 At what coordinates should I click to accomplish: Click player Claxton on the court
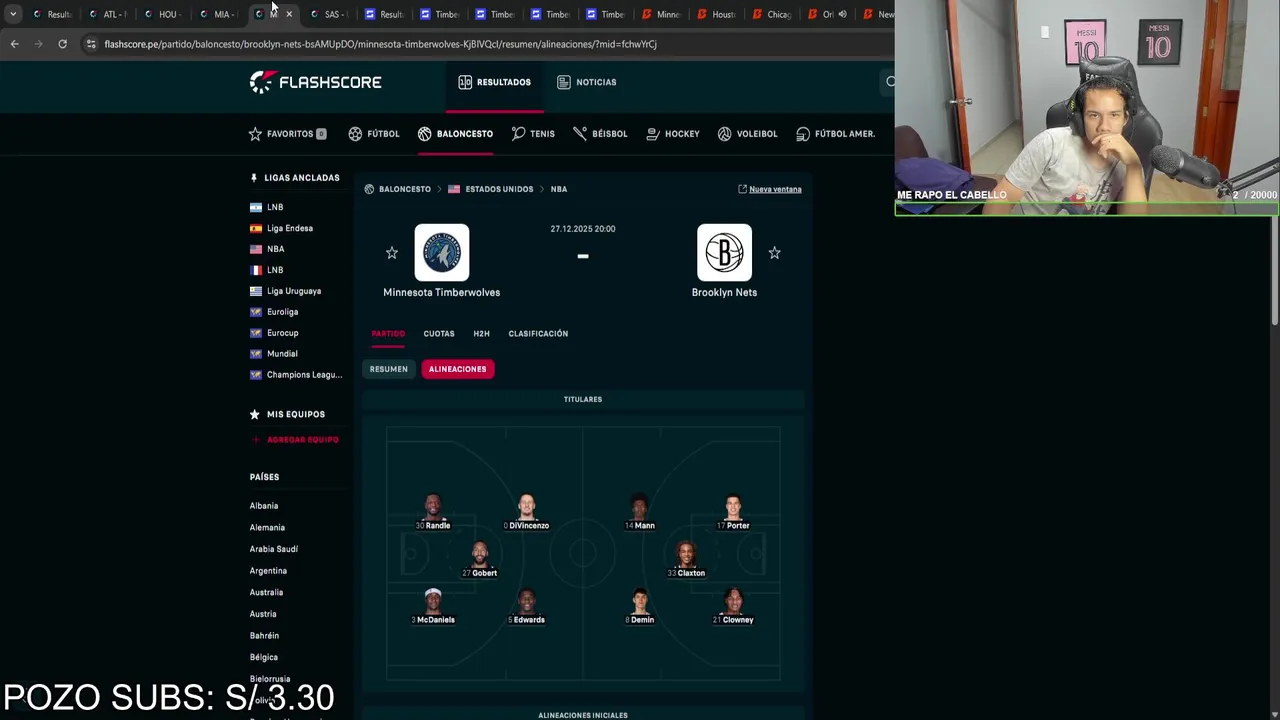[x=686, y=559]
